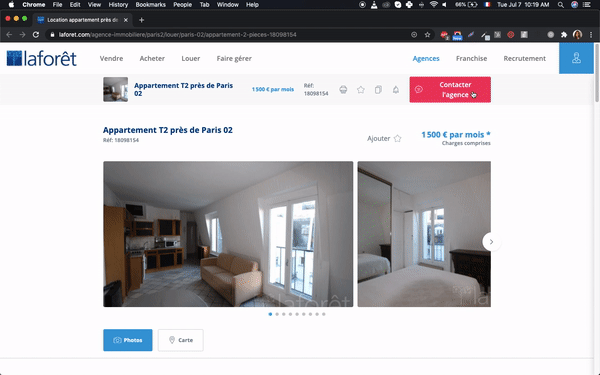Click the star favorite icon in sticky bar
The image size is (600, 375).
click(360, 90)
